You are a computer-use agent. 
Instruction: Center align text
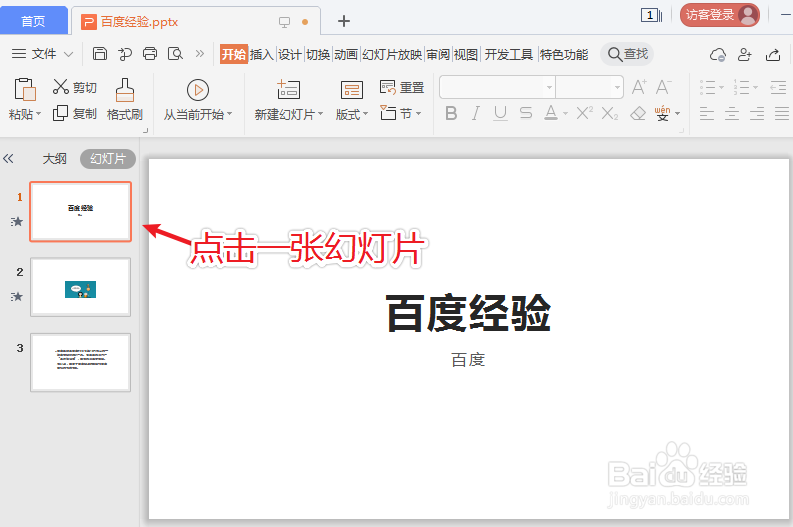[732, 113]
